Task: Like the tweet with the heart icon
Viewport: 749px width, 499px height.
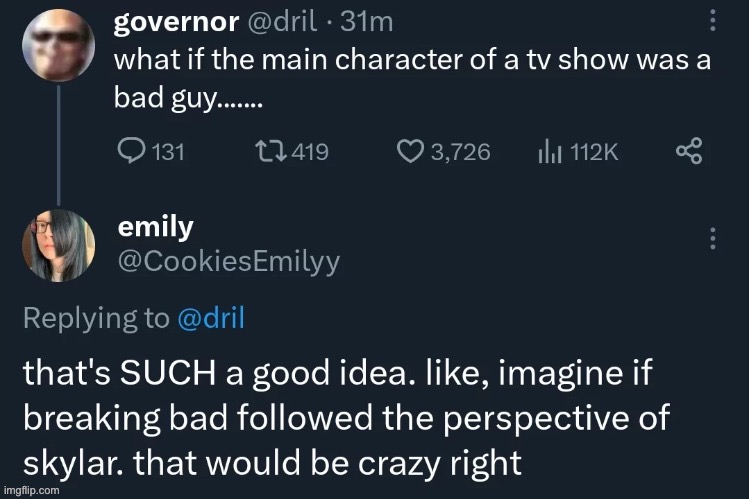Action: pyautogui.click(x=411, y=151)
